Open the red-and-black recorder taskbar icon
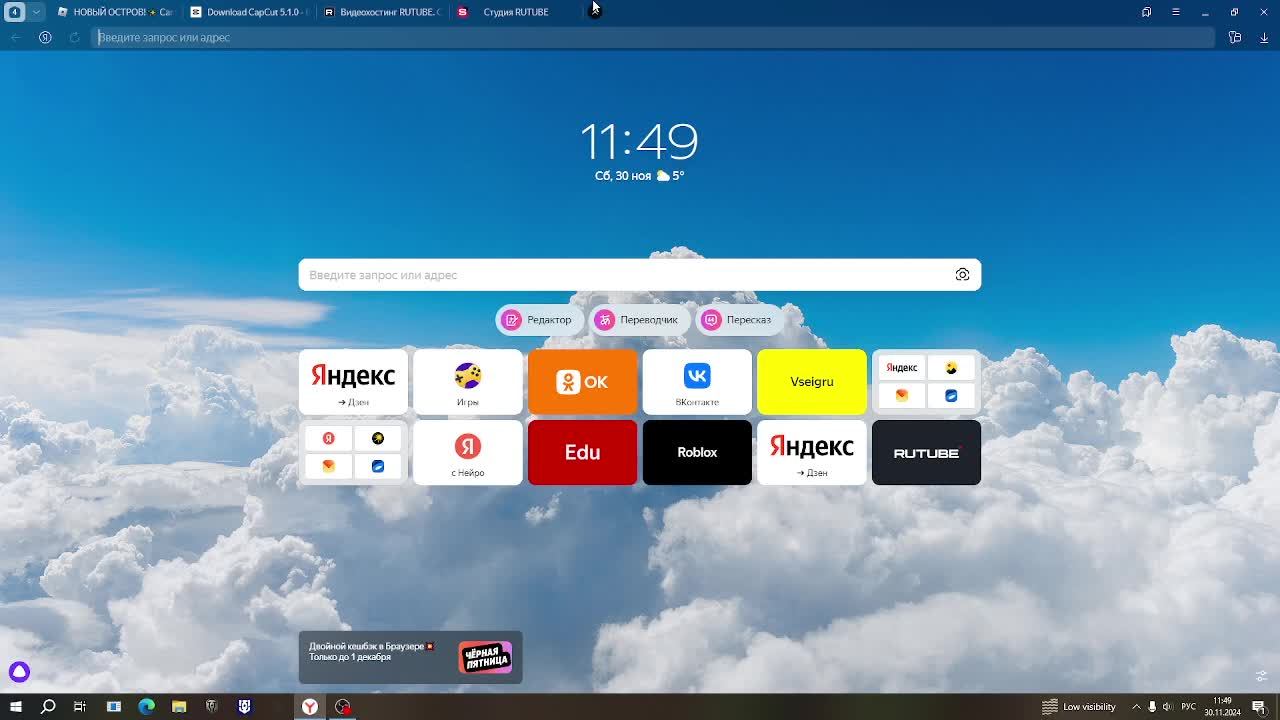 (x=343, y=707)
